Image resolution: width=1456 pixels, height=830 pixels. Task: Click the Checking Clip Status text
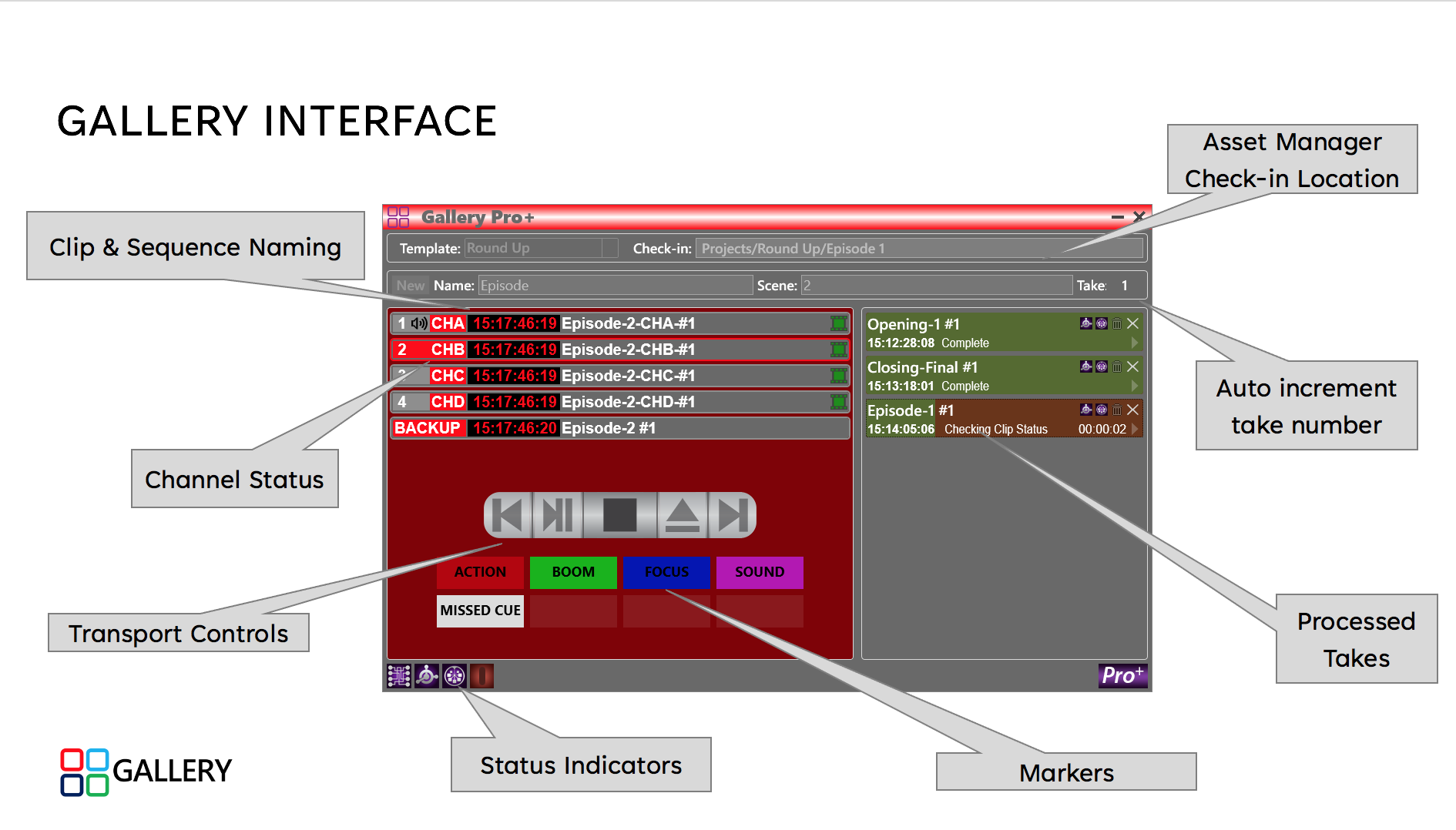tap(996, 430)
